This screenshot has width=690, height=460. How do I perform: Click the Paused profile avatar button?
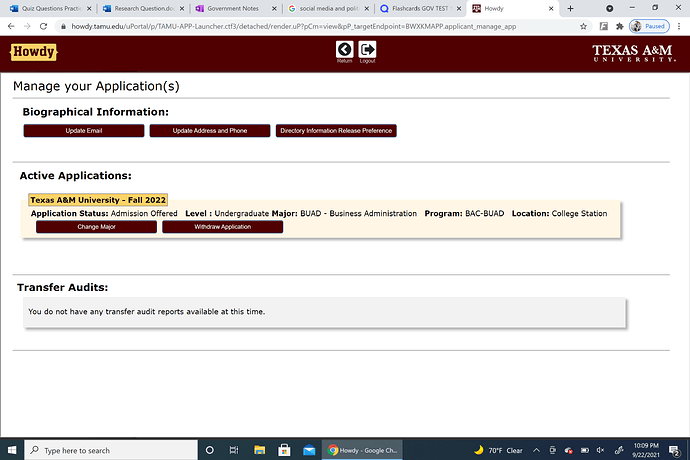pos(649,26)
